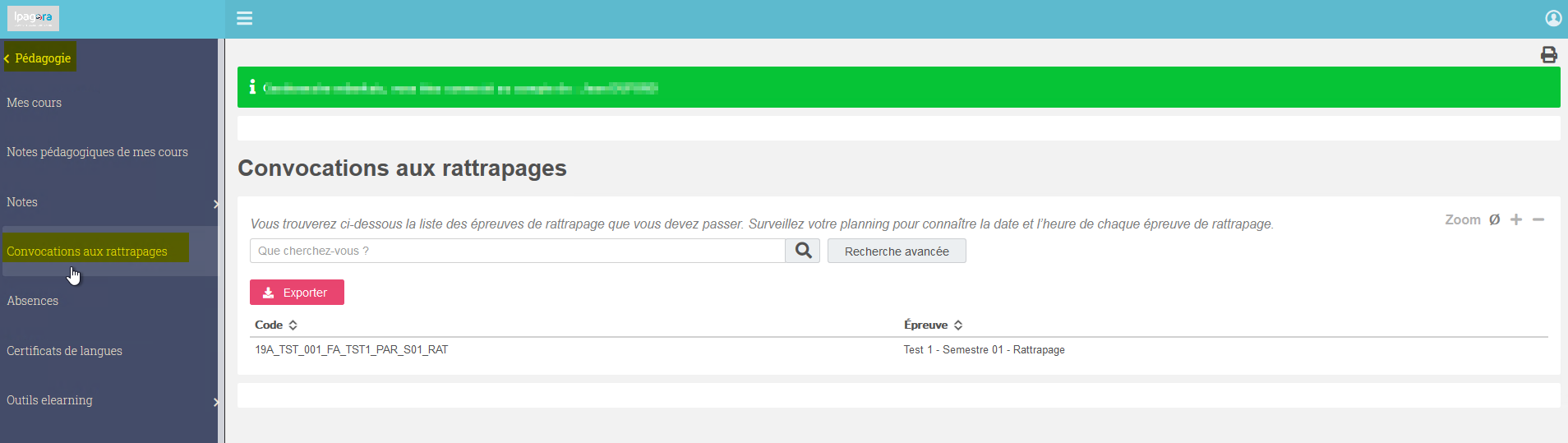Open the user profile icon
The image size is (1568, 443).
coord(1553,18)
